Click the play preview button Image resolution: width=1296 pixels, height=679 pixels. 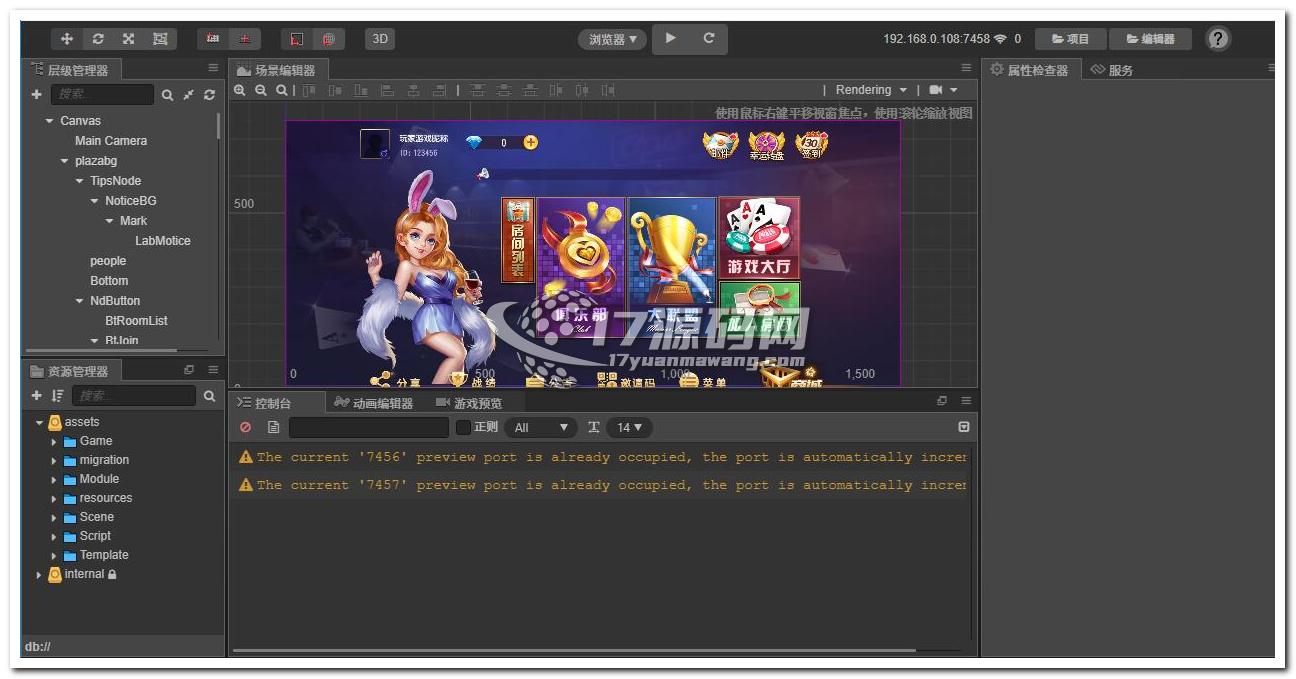point(670,38)
